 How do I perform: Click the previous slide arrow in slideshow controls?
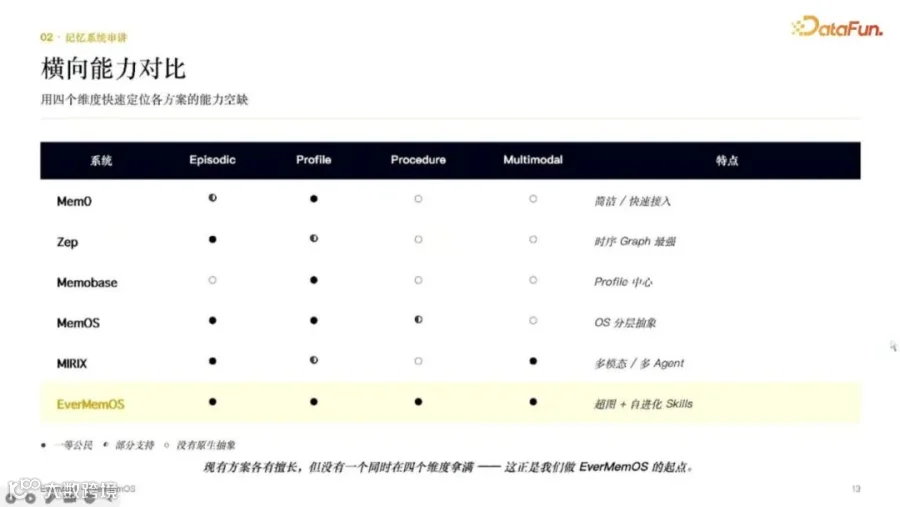pos(11,498)
